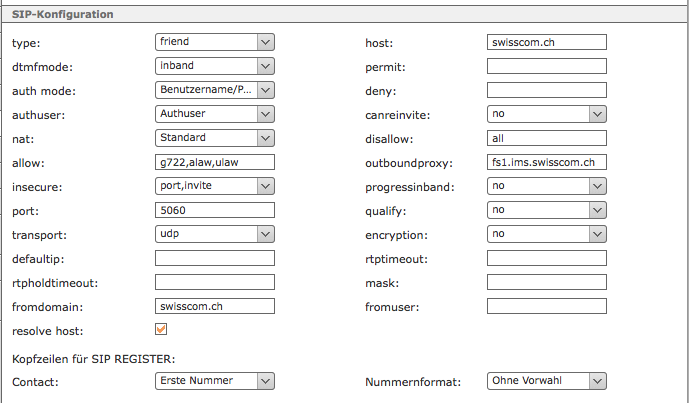Open the transport dropdown showing udp

[215, 234]
